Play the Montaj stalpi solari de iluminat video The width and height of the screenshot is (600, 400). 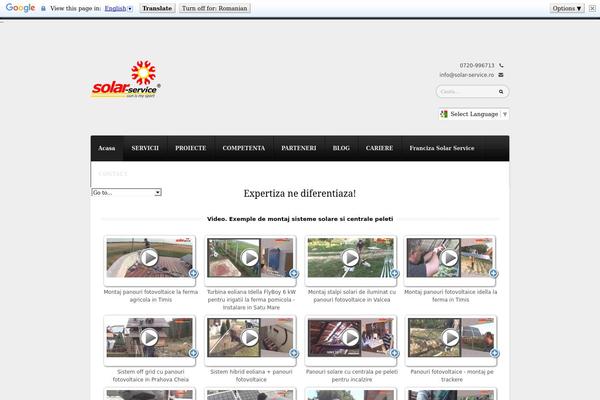tap(350, 258)
